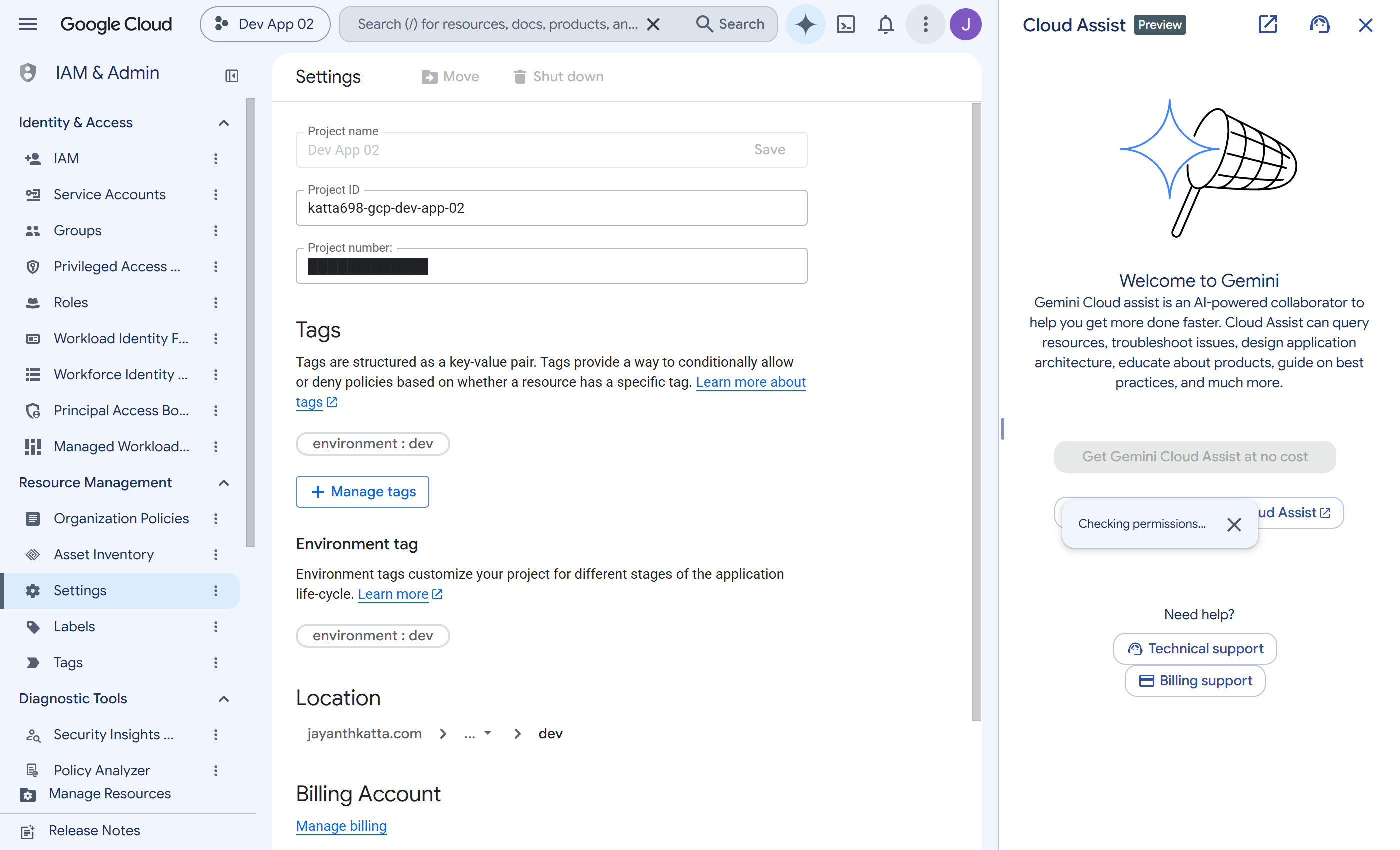Open three-dot menu next to Asset Inventory
This screenshot has height=850, width=1400.
tap(216, 554)
